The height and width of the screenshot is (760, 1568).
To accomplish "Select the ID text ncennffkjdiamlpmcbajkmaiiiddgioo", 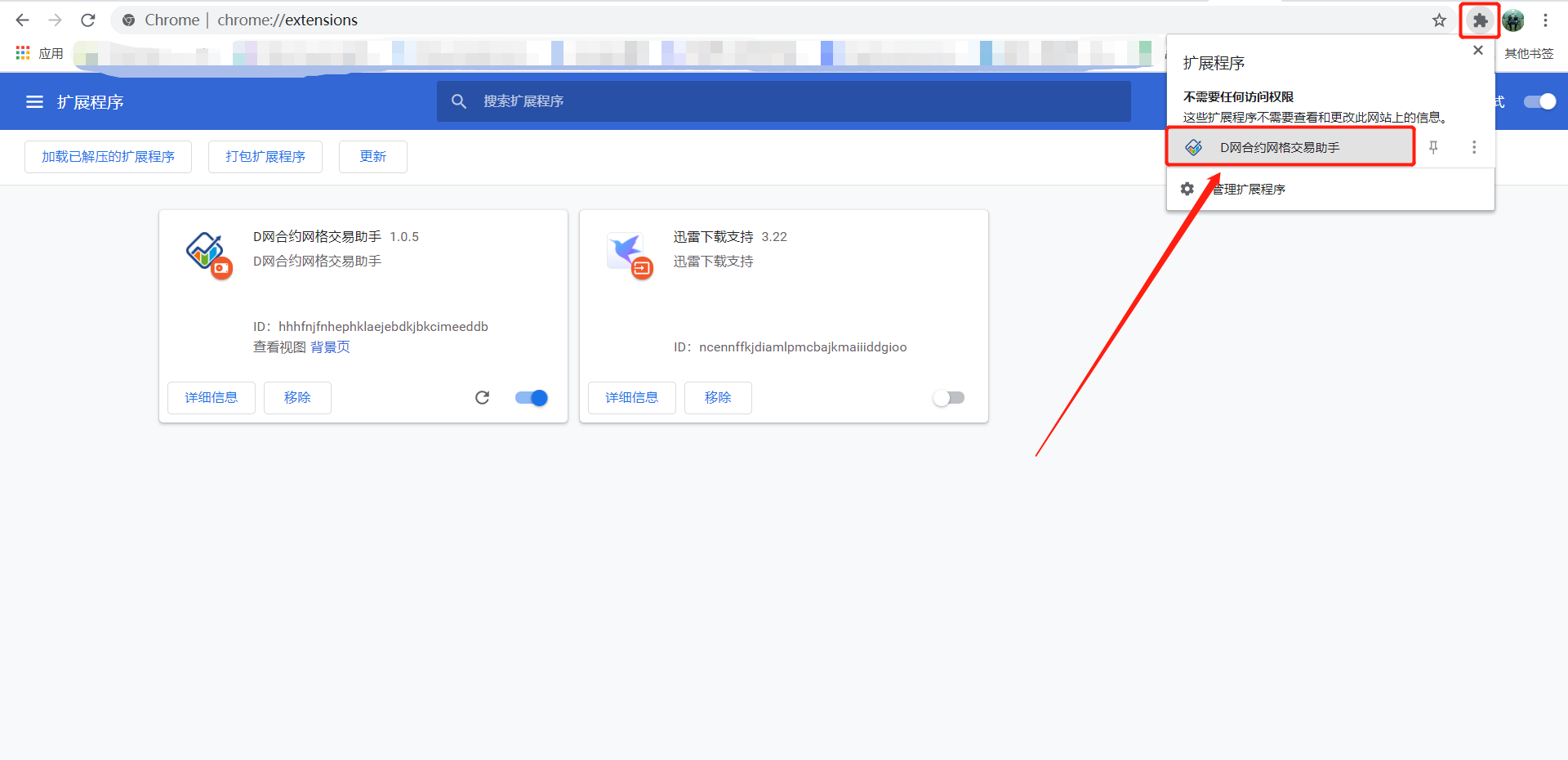I will coord(803,347).
